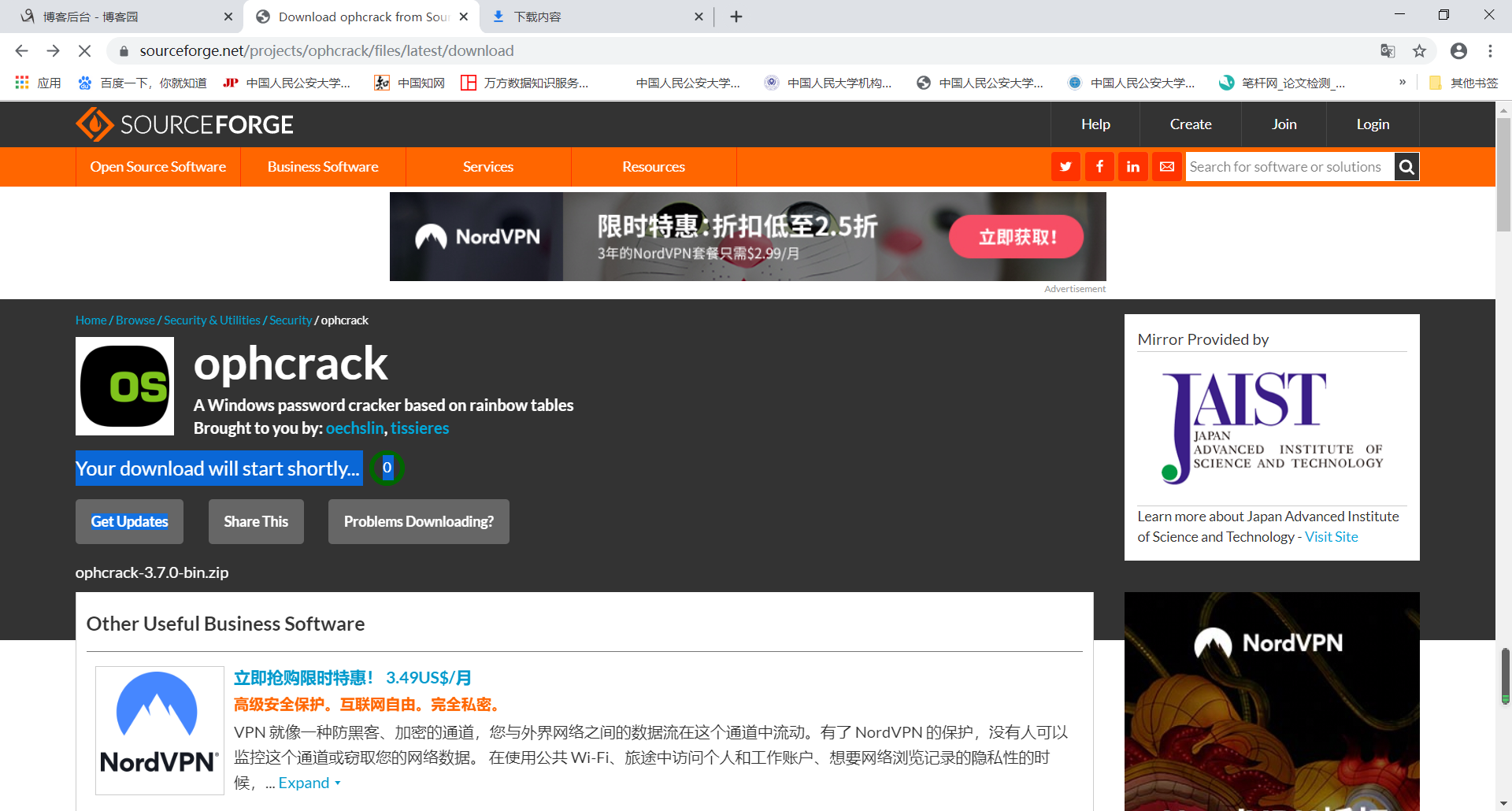Bookmark this page with the star
This screenshot has width=1512, height=811.
(1419, 51)
